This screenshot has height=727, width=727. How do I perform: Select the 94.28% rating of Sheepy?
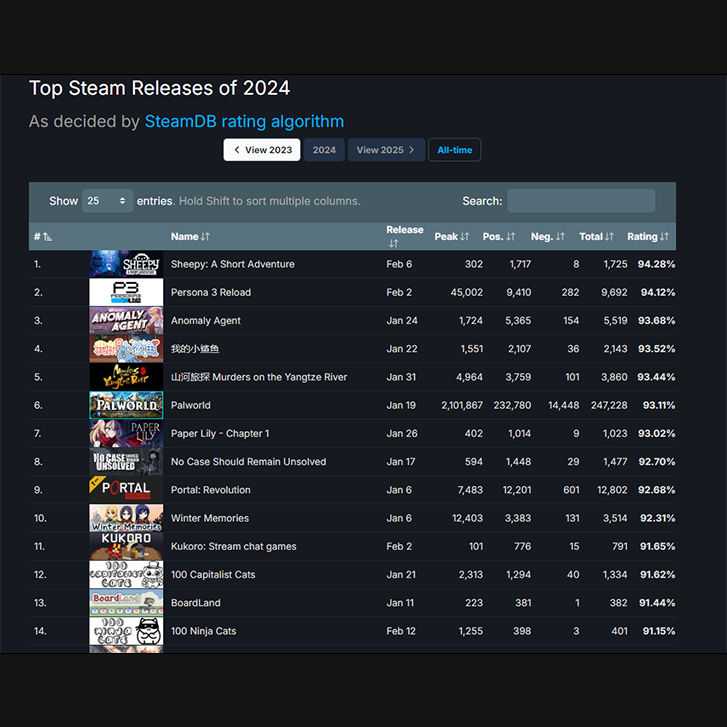coord(656,264)
